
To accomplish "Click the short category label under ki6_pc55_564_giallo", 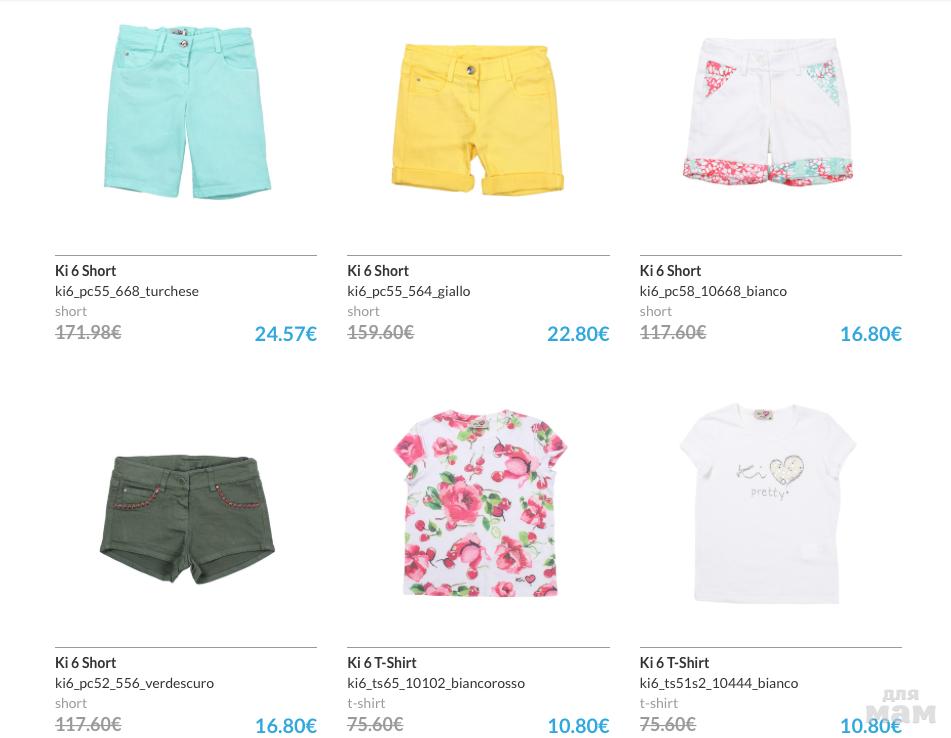I will pyautogui.click(x=363, y=311).
